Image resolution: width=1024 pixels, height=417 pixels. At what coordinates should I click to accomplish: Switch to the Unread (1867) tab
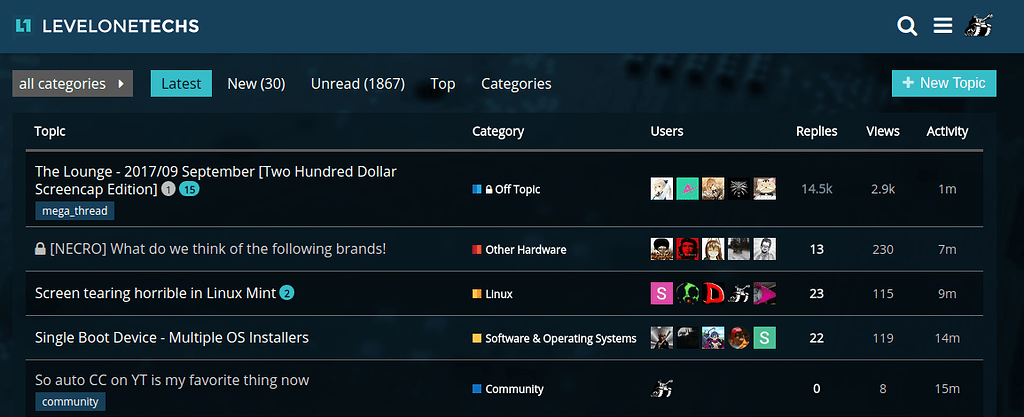coord(358,84)
